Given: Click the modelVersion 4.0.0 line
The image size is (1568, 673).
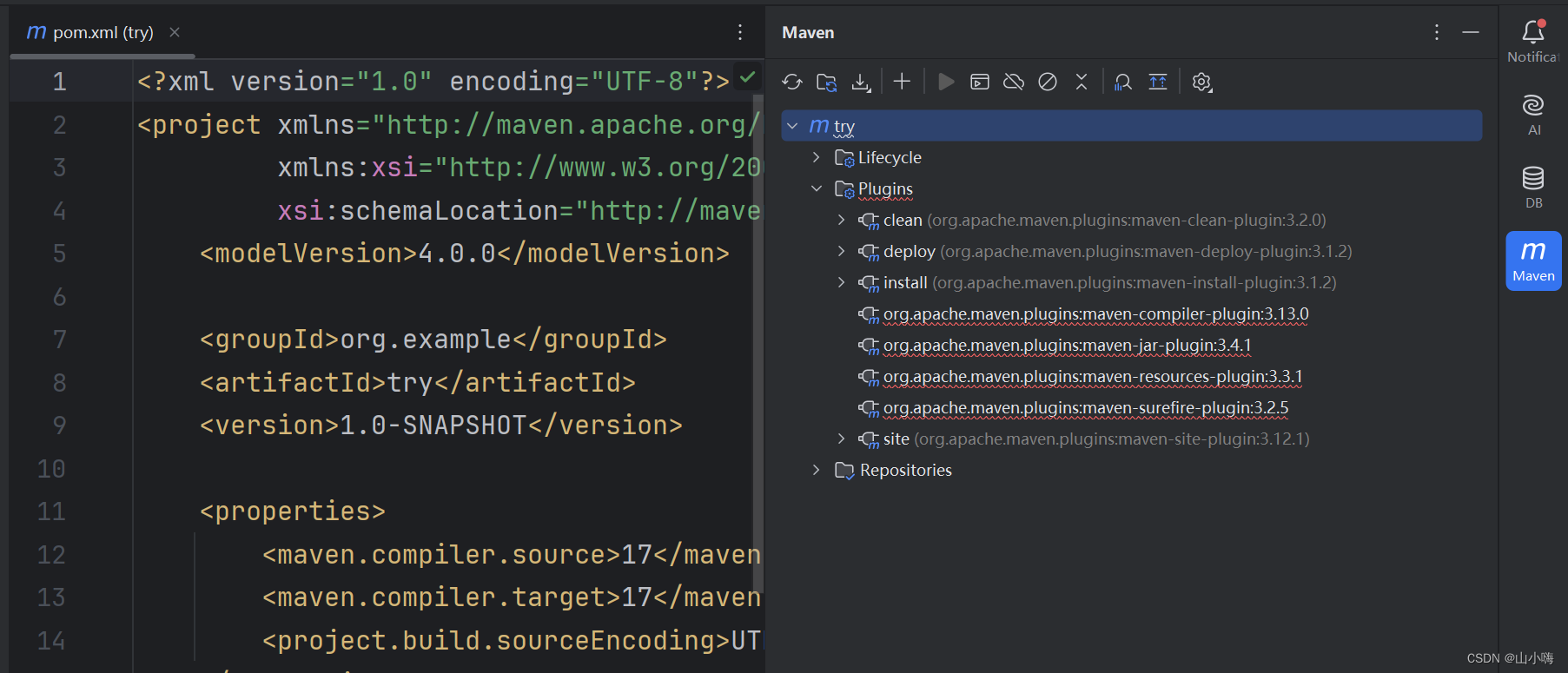Looking at the screenshot, I should [x=464, y=254].
